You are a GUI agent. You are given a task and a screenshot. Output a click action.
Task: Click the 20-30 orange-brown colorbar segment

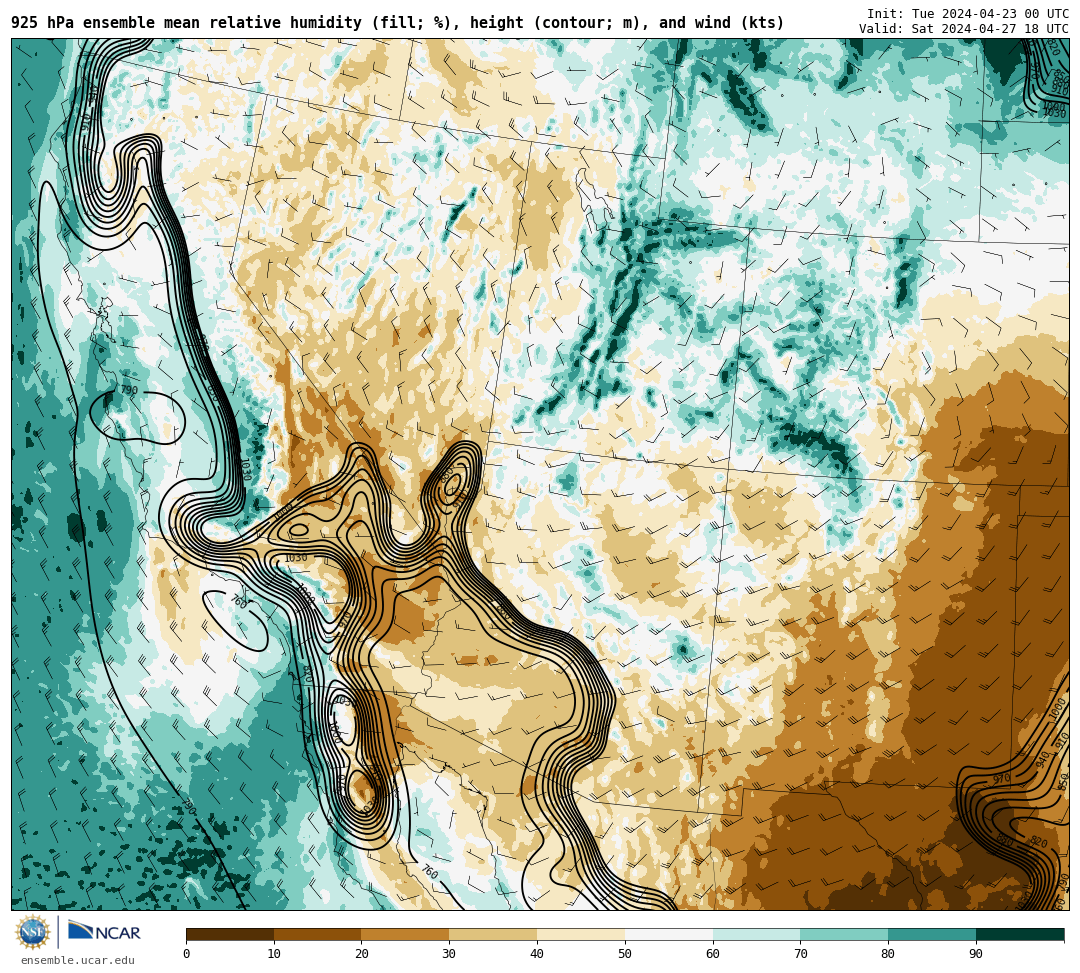point(406,934)
